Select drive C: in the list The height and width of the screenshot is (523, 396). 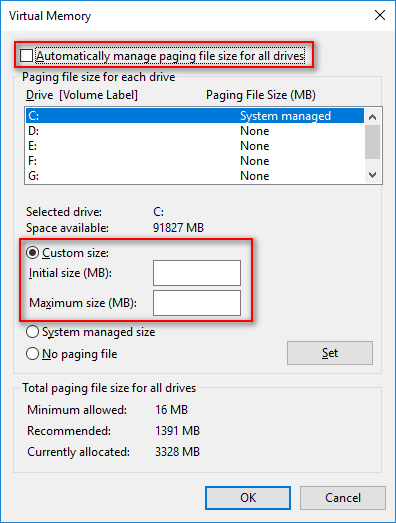coord(195,116)
